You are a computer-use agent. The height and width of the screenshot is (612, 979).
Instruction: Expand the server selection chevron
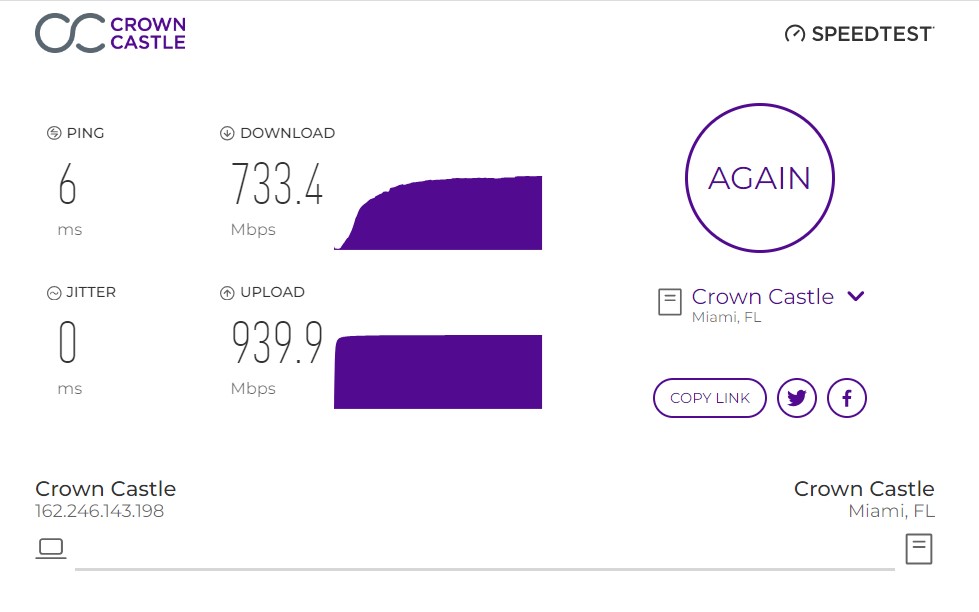857,296
